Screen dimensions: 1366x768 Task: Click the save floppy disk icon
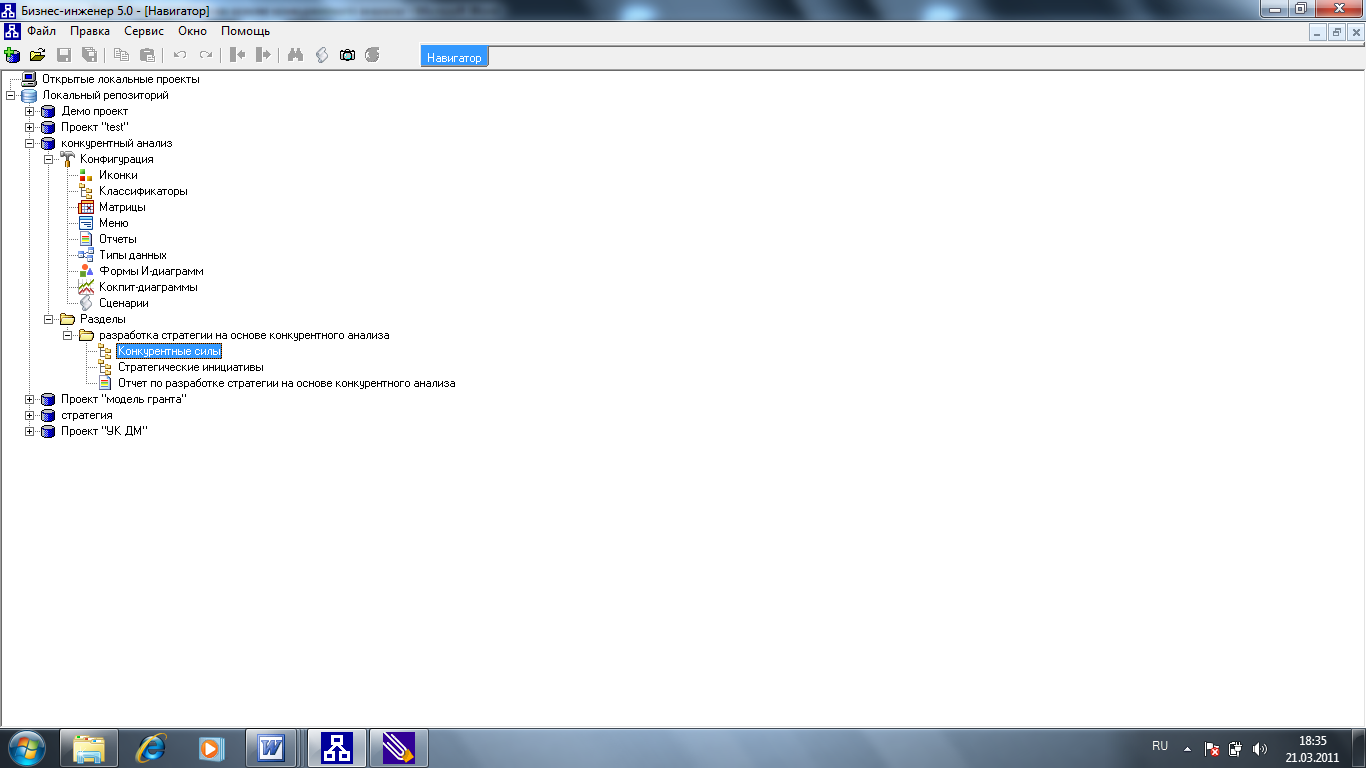(64, 55)
